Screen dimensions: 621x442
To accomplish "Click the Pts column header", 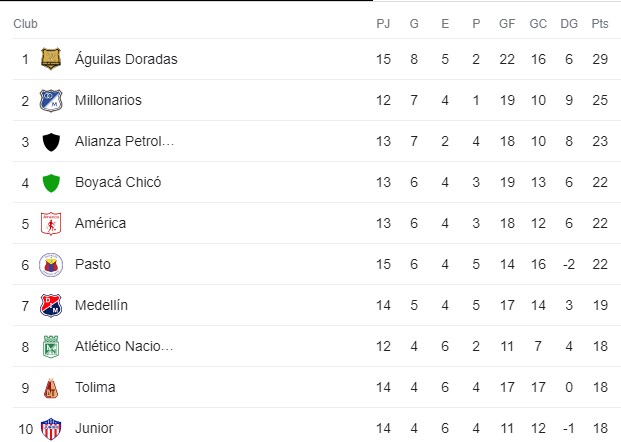I will 600,24.
